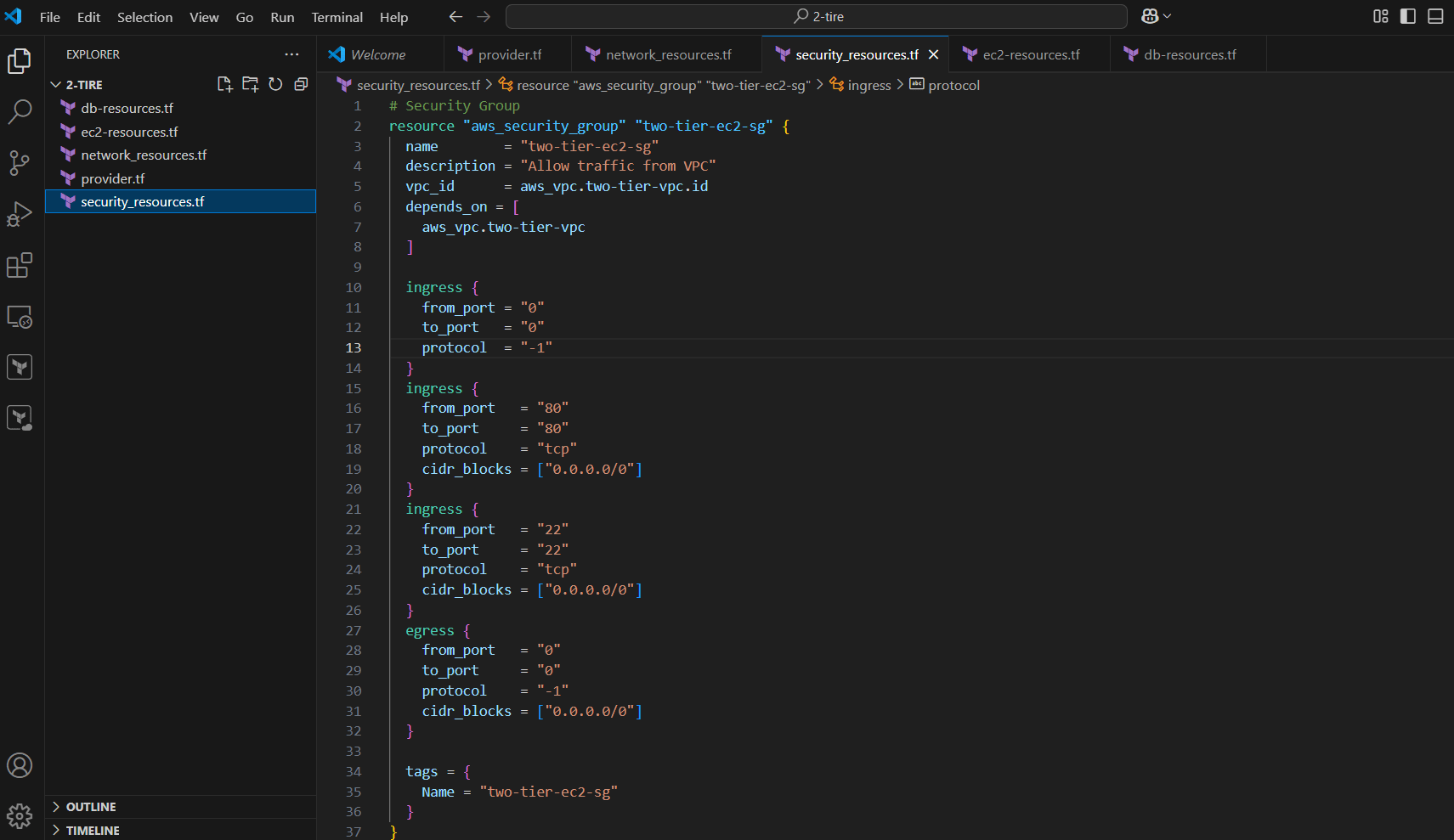The image size is (1454, 840).
Task: Click the aws_security_group resource breadcrumb
Action: [x=653, y=85]
